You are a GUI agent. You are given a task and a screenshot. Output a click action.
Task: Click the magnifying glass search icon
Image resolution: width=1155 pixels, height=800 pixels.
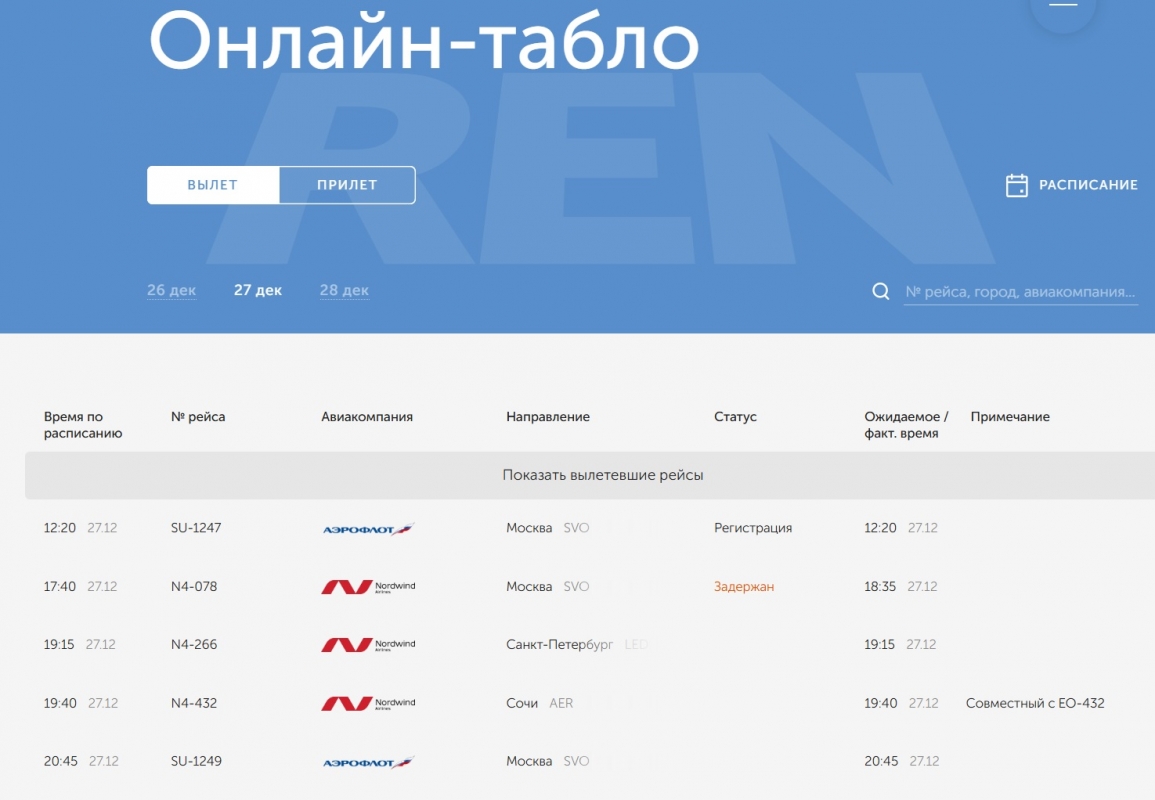pyautogui.click(x=881, y=291)
